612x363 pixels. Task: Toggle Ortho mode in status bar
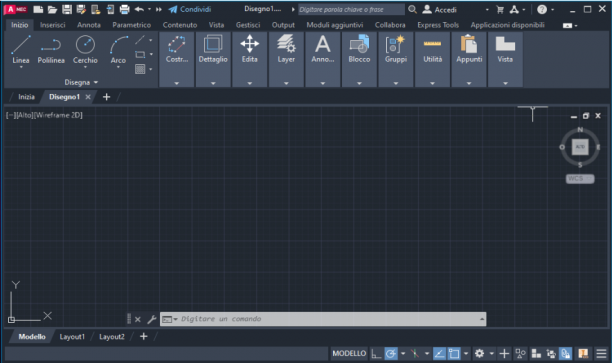[376, 354]
